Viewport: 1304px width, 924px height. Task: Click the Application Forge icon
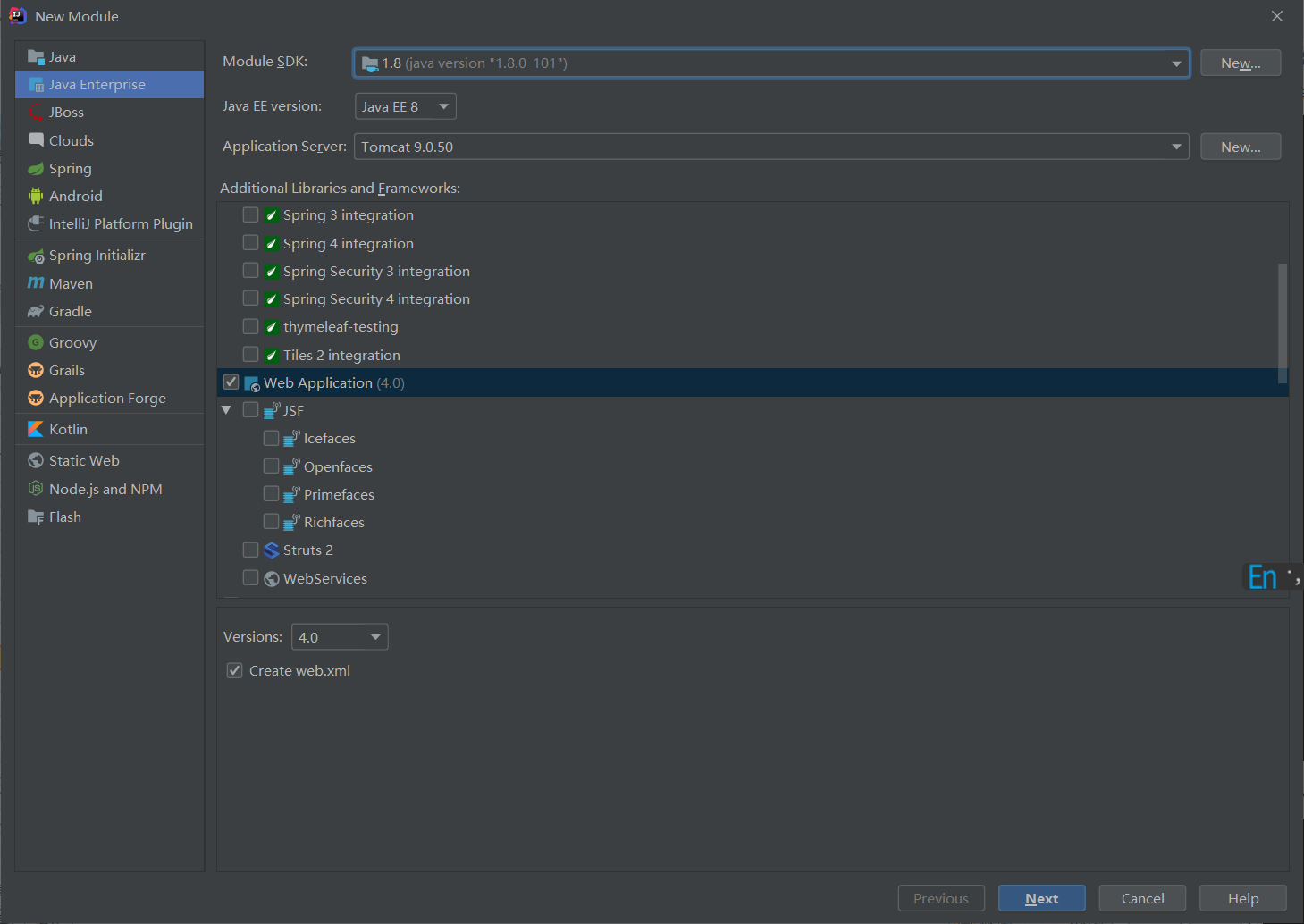pyautogui.click(x=36, y=399)
